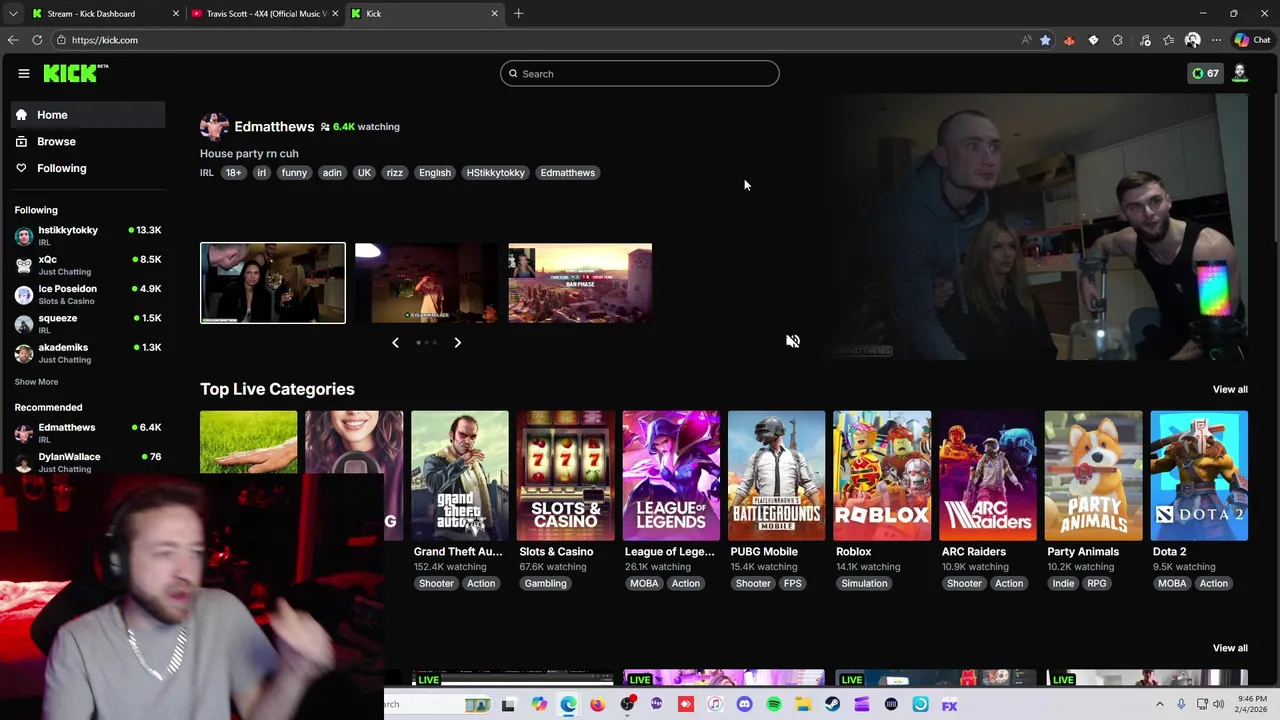Click the funny stream tag
Image resolution: width=1280 pixels, height=720 pixels.
click(x=294, y=172)
